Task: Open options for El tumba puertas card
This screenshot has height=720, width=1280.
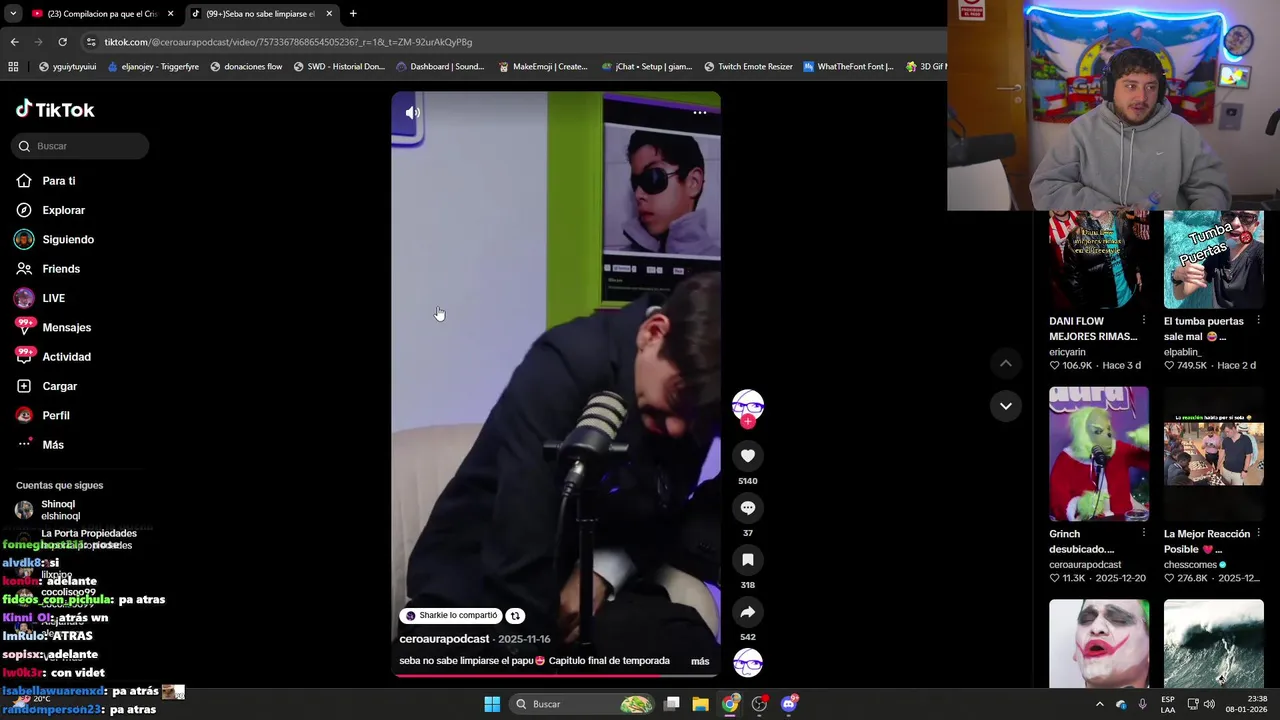Action: 1259,321
